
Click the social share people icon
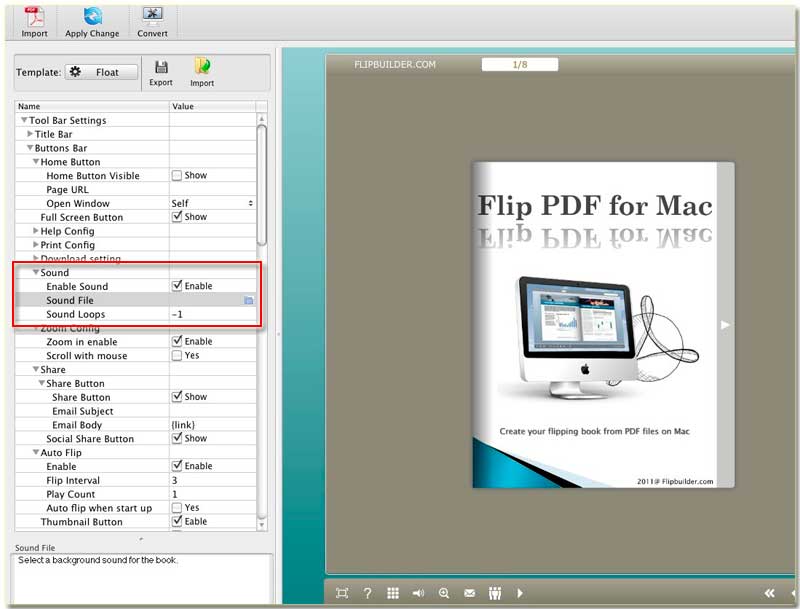pyautogui.click(x=494, y=593)
